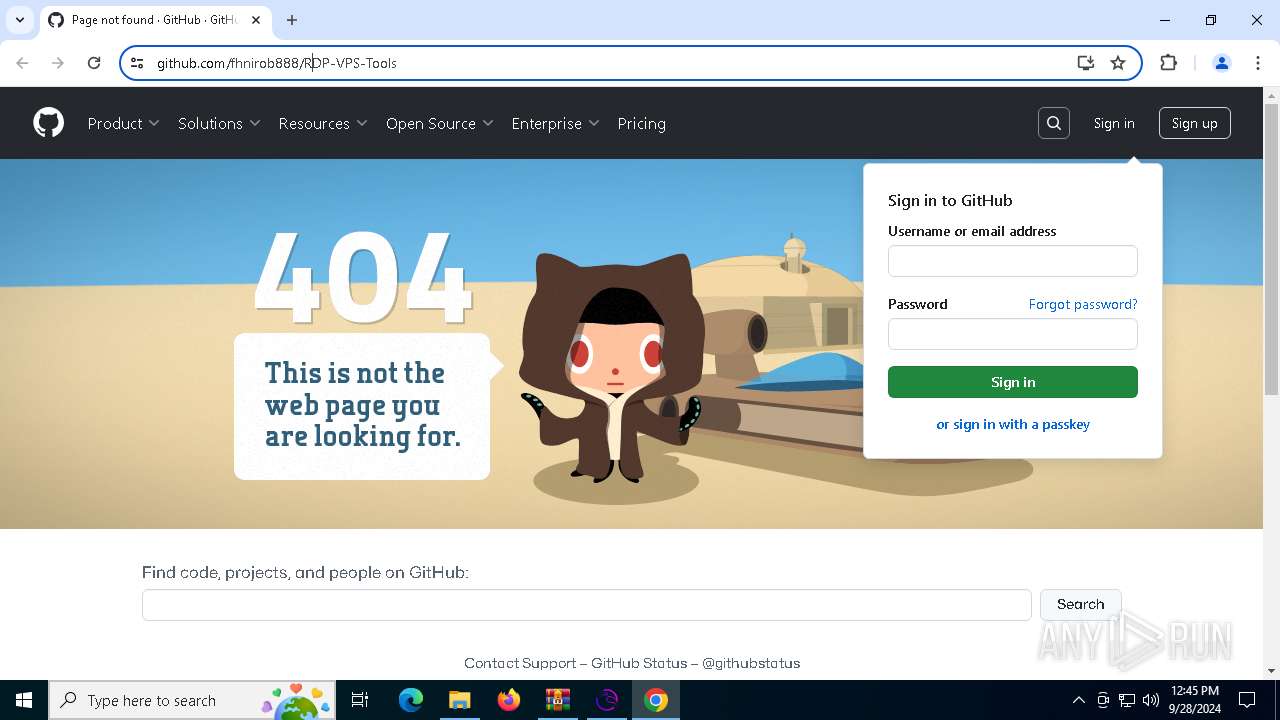Launch Microsoft Edge from the taskbar
Image resolution: width=1280 pixels, height=720 pixels.
click(x=411, y=700)
